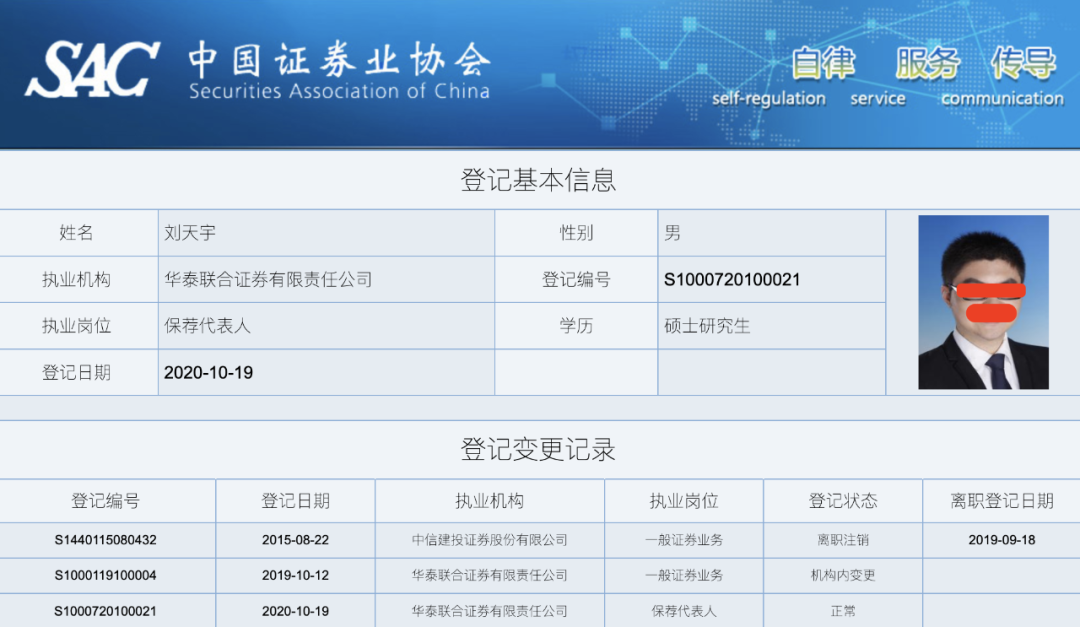
Task: Click the 执业机构 column header in the change records
Action: 490,501
